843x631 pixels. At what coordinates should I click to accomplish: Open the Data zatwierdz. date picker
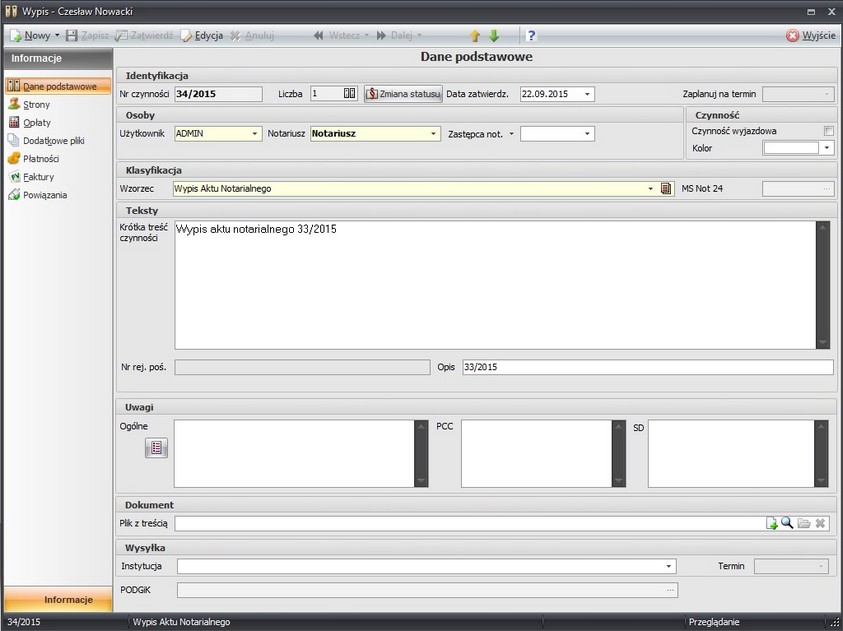[x=587, y=94]
